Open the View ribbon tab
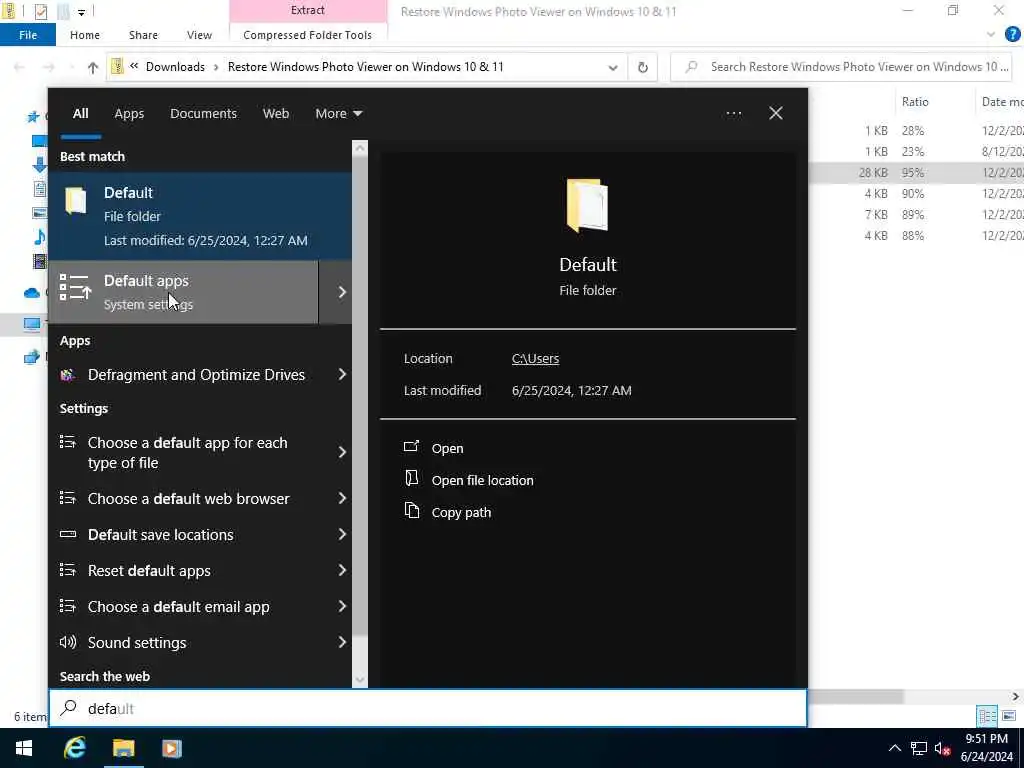Screen dimensions: 1024x768 tap(199, 35)
